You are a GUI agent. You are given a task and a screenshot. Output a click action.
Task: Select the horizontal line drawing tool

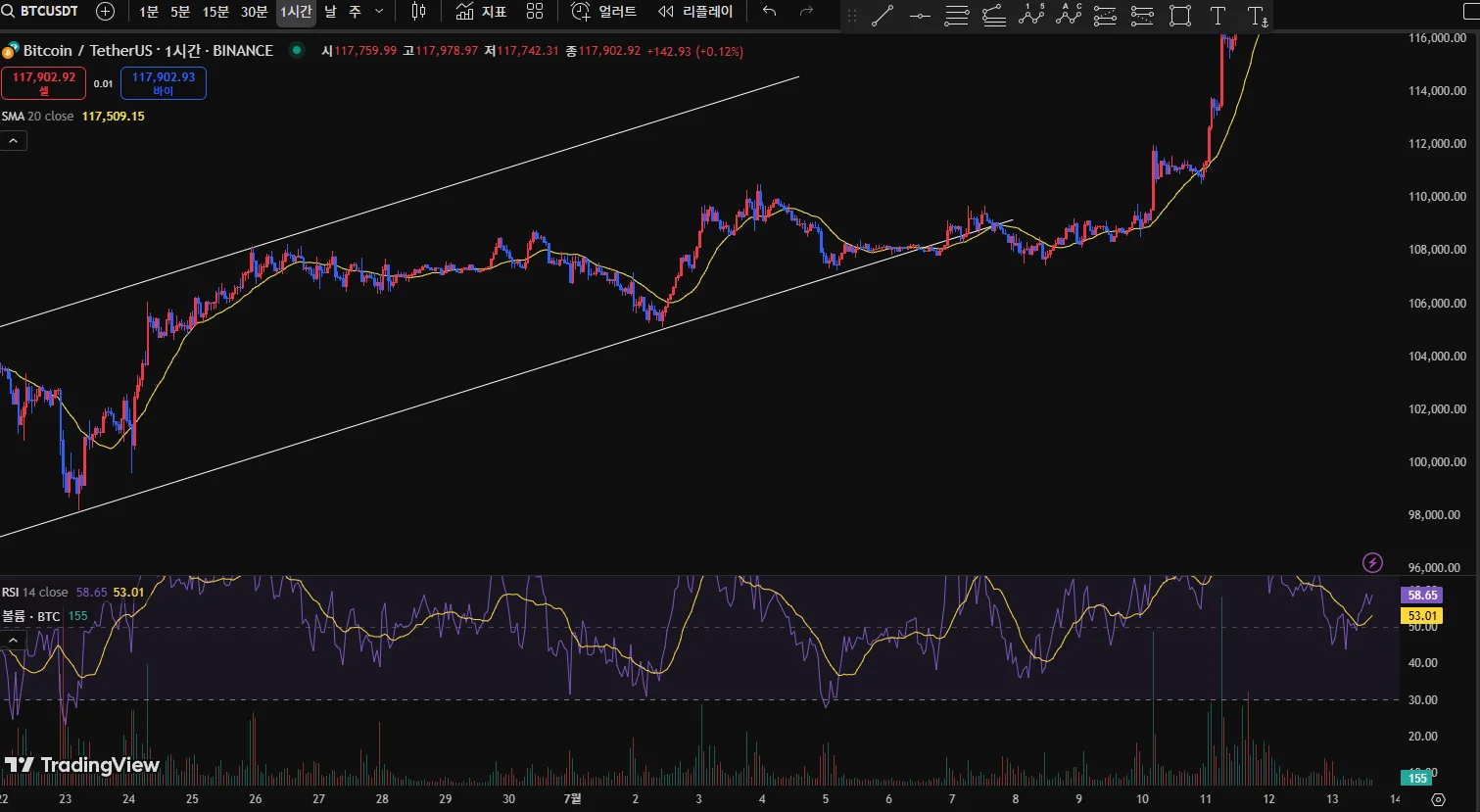click(919, 16)
